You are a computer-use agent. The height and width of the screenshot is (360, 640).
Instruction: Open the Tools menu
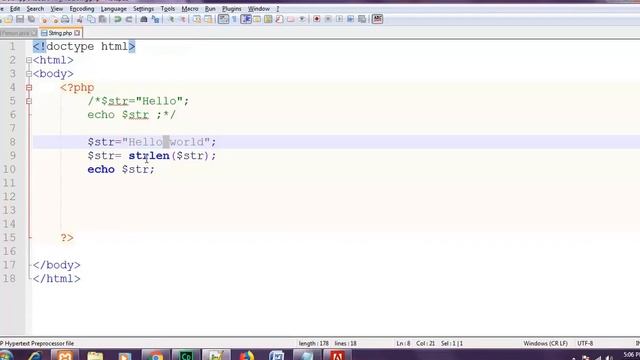[167, 9]
